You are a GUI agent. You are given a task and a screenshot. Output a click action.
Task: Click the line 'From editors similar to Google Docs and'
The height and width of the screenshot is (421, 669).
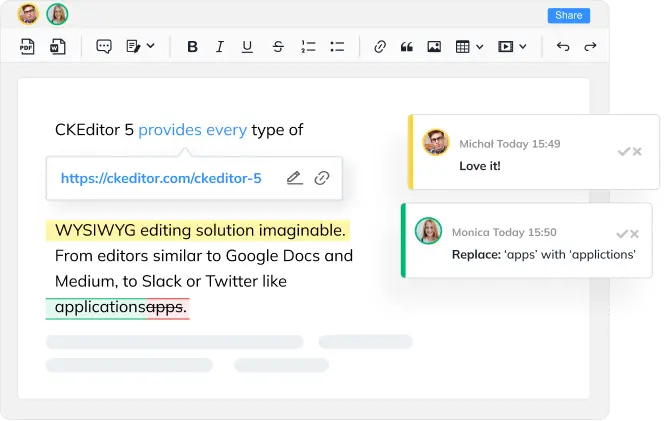(x=204, y=256)
